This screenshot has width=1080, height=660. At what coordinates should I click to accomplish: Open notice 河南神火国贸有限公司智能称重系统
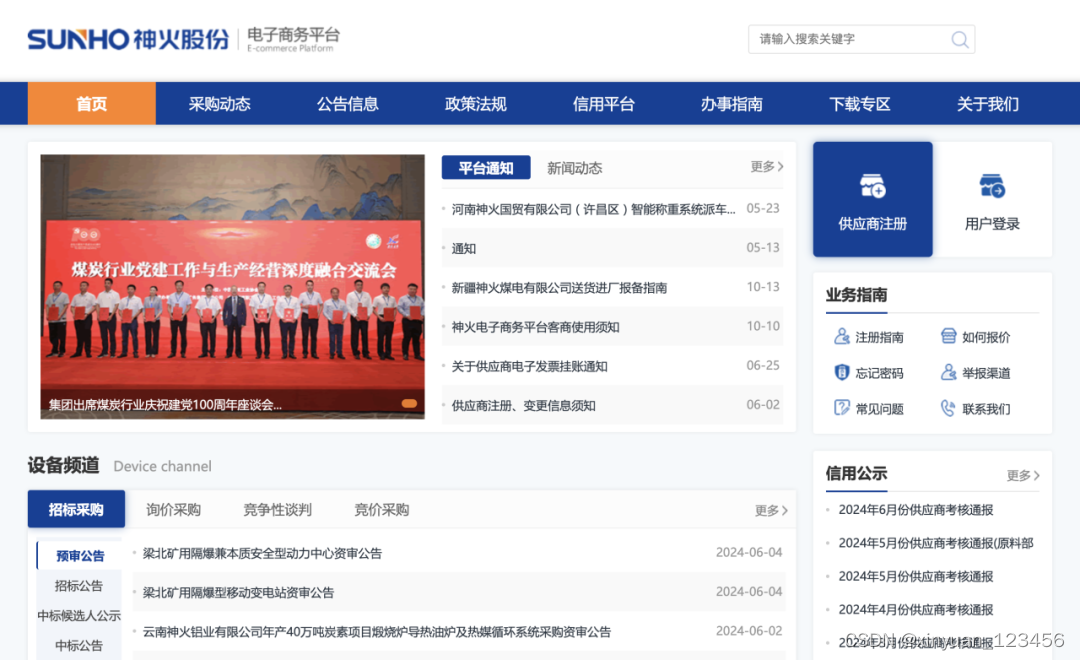(593, 209)
